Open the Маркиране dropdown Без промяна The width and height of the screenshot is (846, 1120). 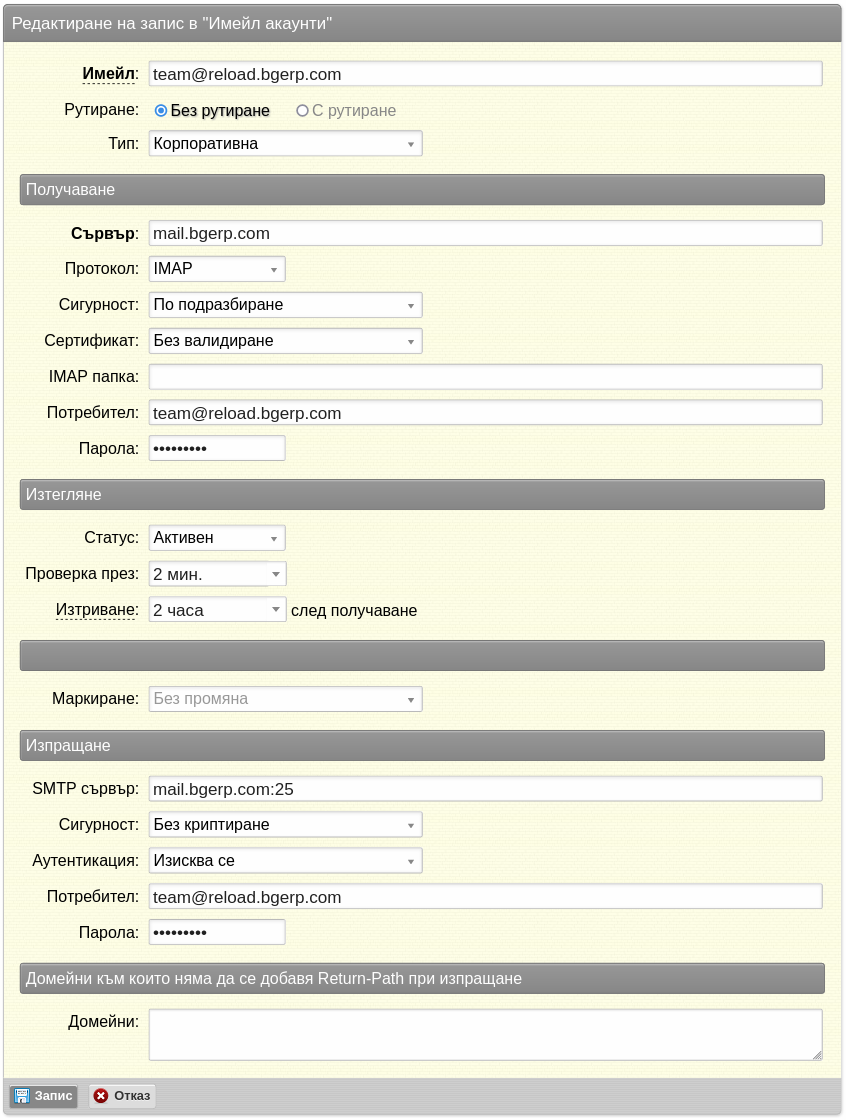(x=286, y=699)
